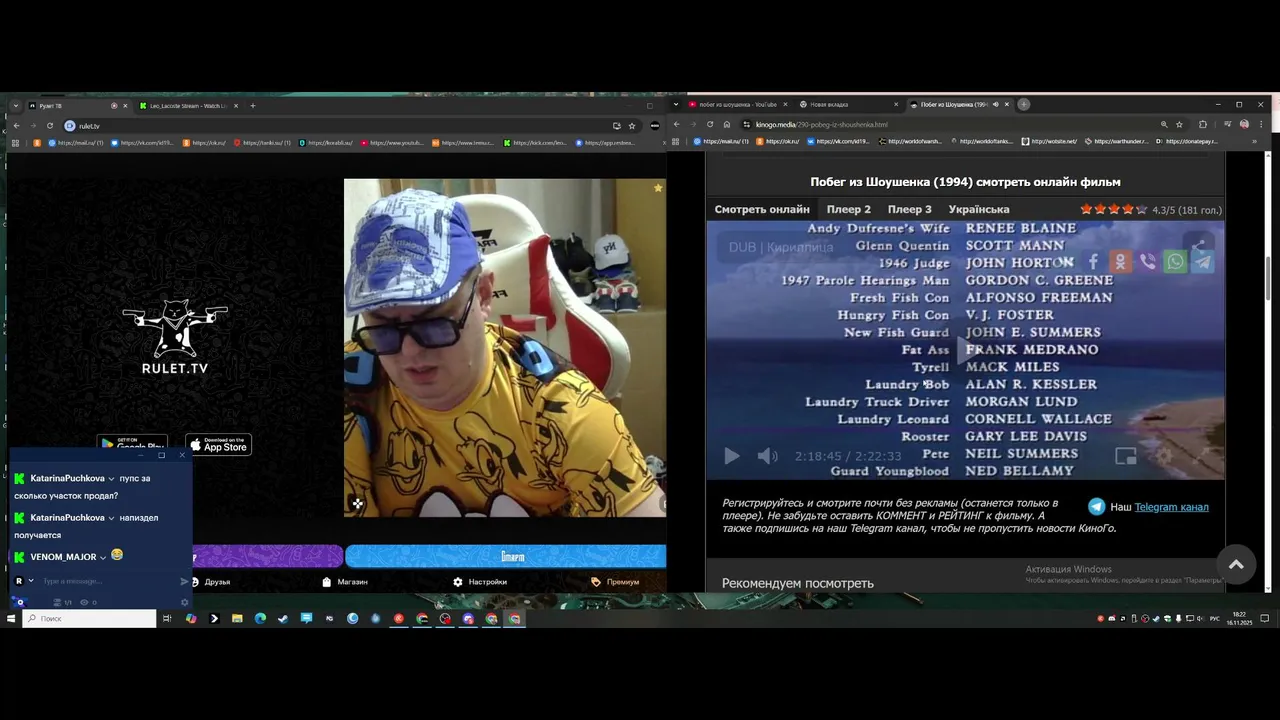The height and width of the screenshot is (720, 1280).
Task: Open the App Store download badge
Action: [218, 445]
